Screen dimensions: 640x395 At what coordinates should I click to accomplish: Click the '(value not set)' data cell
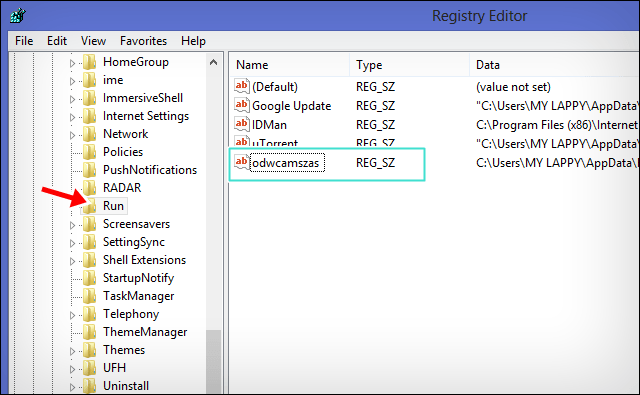(x=513, y=87)
